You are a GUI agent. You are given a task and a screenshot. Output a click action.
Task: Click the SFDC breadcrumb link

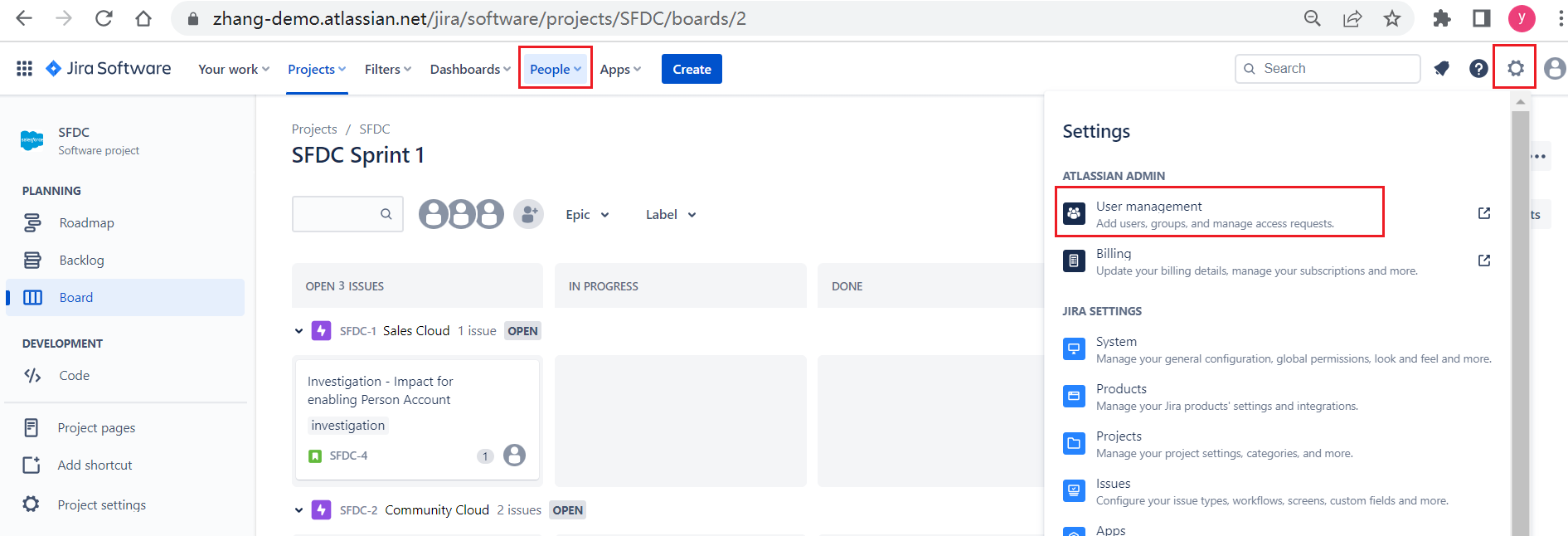(374, 129)
